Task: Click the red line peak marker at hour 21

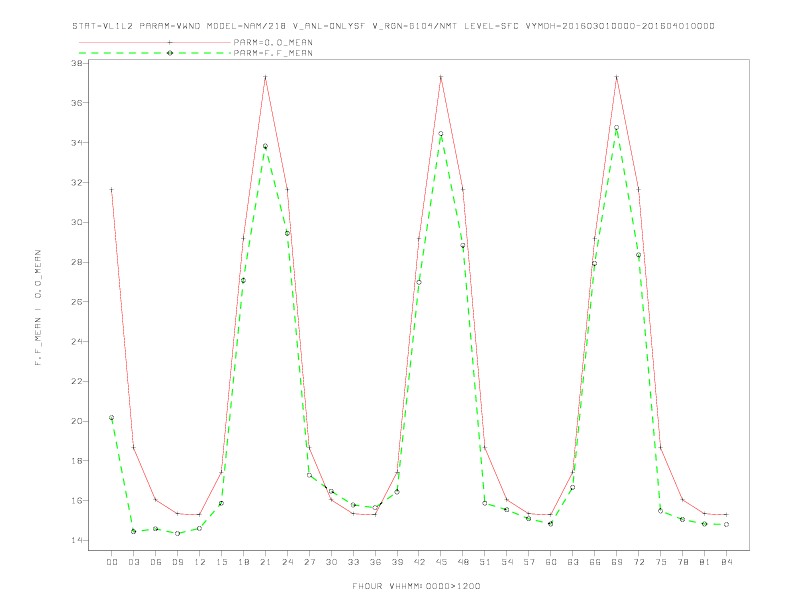Action: tap(265, 77)
